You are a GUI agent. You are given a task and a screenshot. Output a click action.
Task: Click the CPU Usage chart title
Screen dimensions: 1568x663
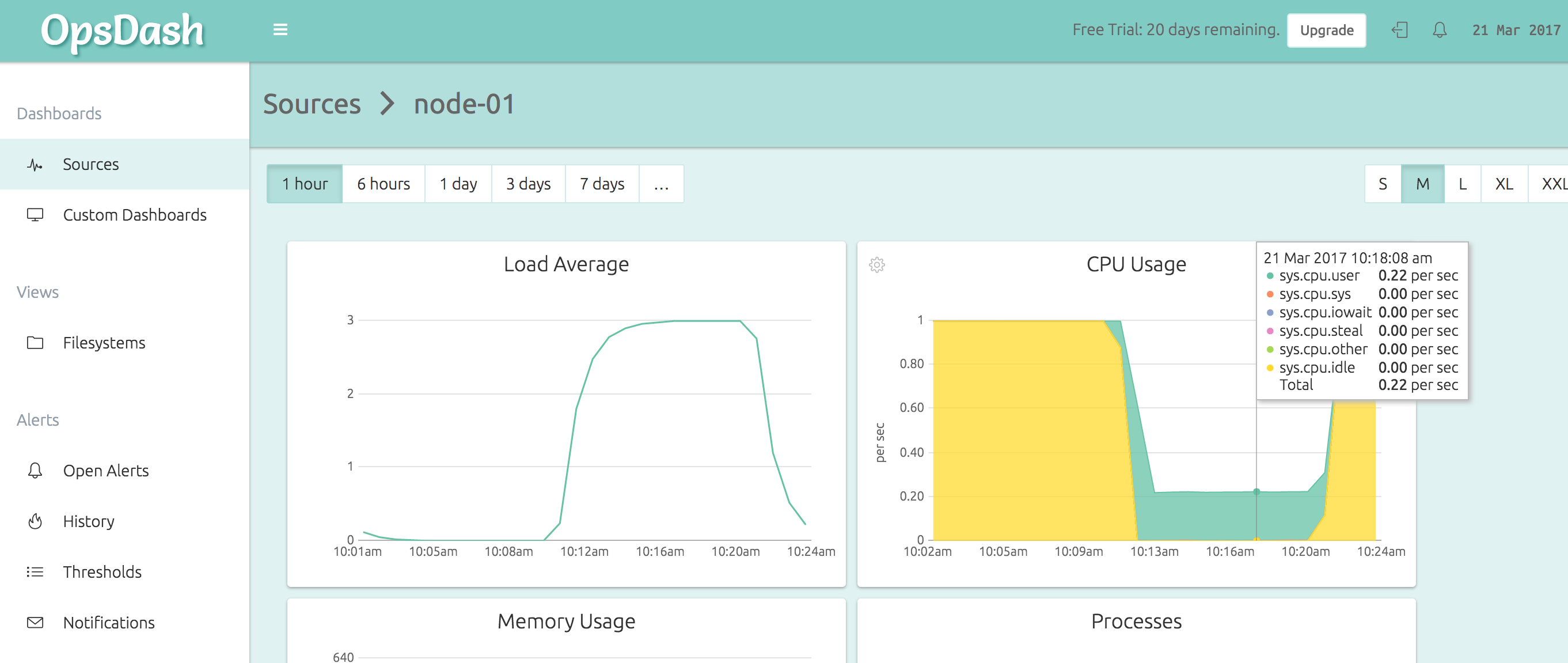(x=1136, y=264)
